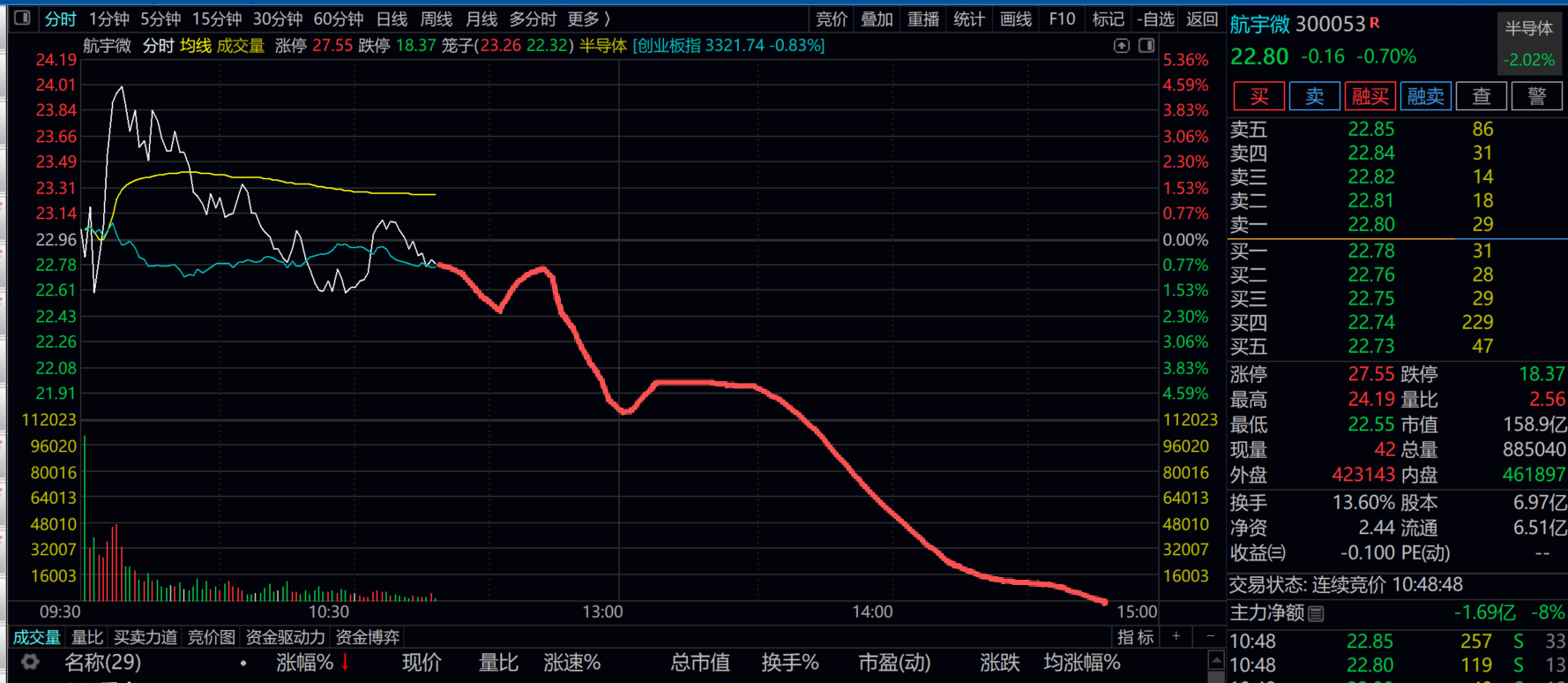Sort by 现价 column header
The image size is (1568, 683).
[422, 662]
